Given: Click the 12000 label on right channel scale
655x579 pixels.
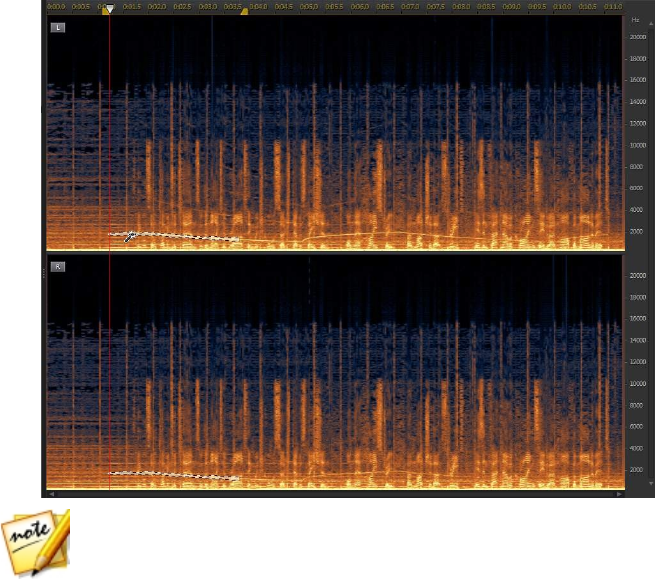Looking at the screenshot, I should (x=638, y=362).
